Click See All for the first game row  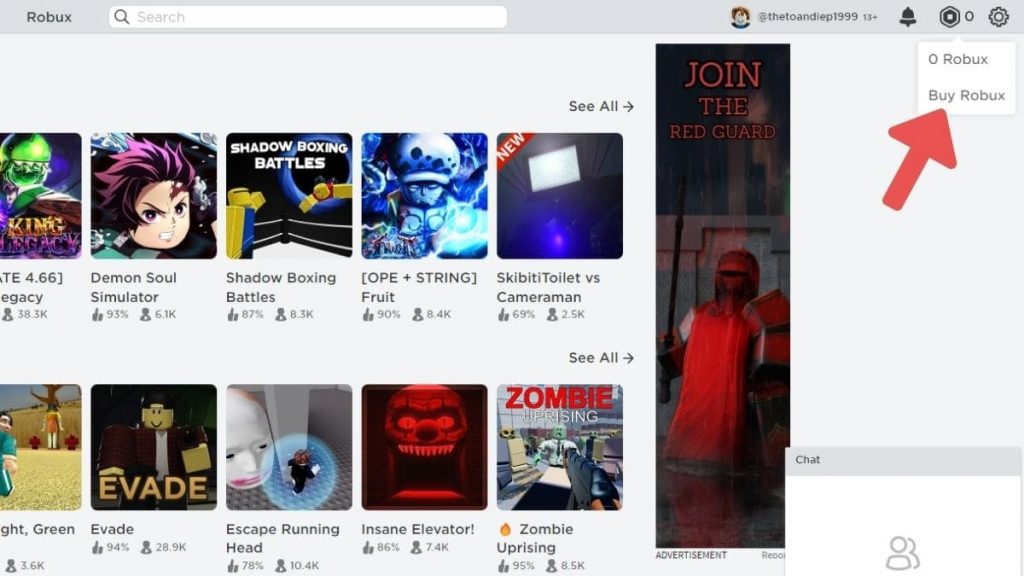[601, 106]
